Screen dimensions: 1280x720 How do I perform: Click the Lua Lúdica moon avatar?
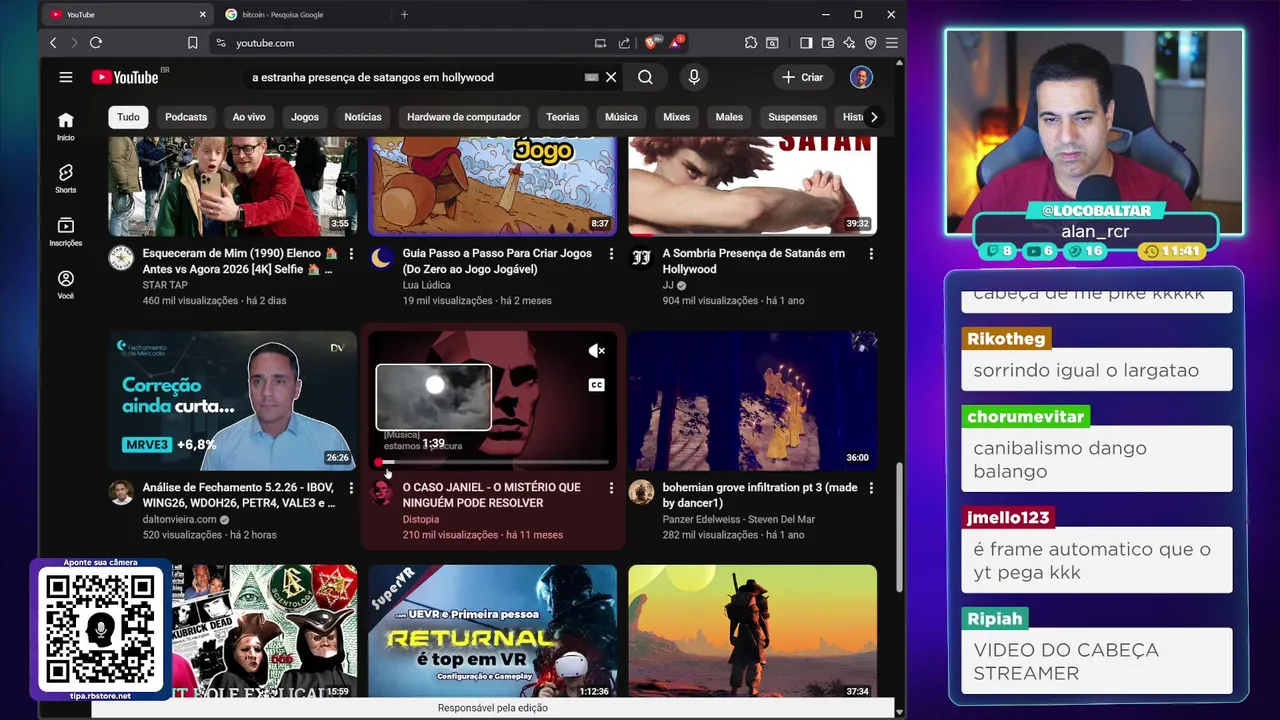(x=381, y=258)
